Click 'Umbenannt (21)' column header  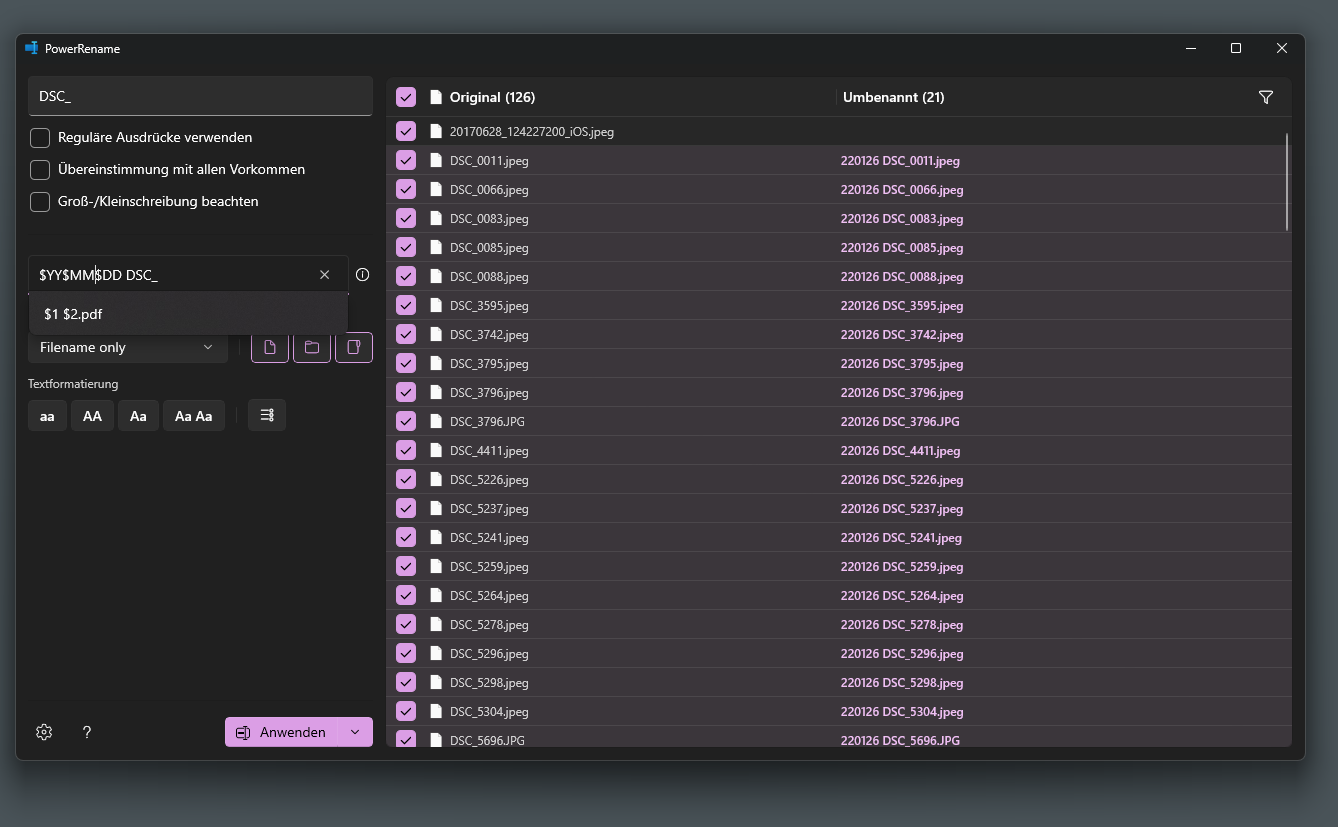coord(894,97)
